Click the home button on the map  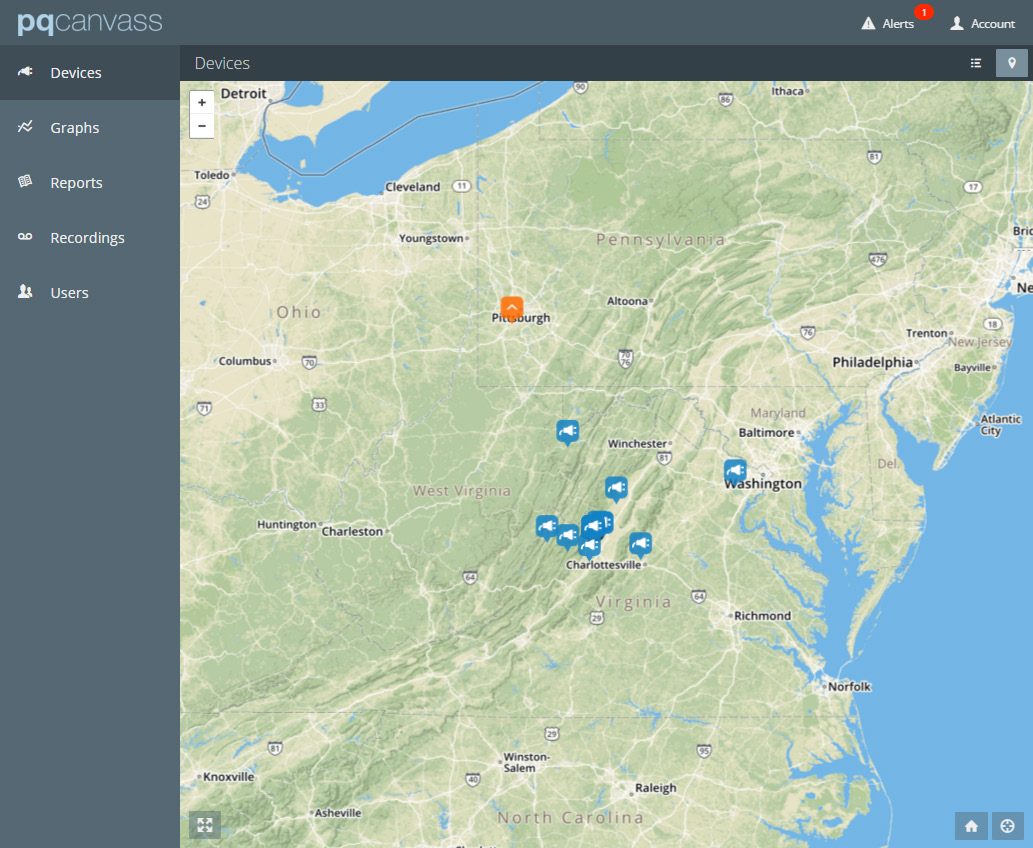(x=971, y=826)
